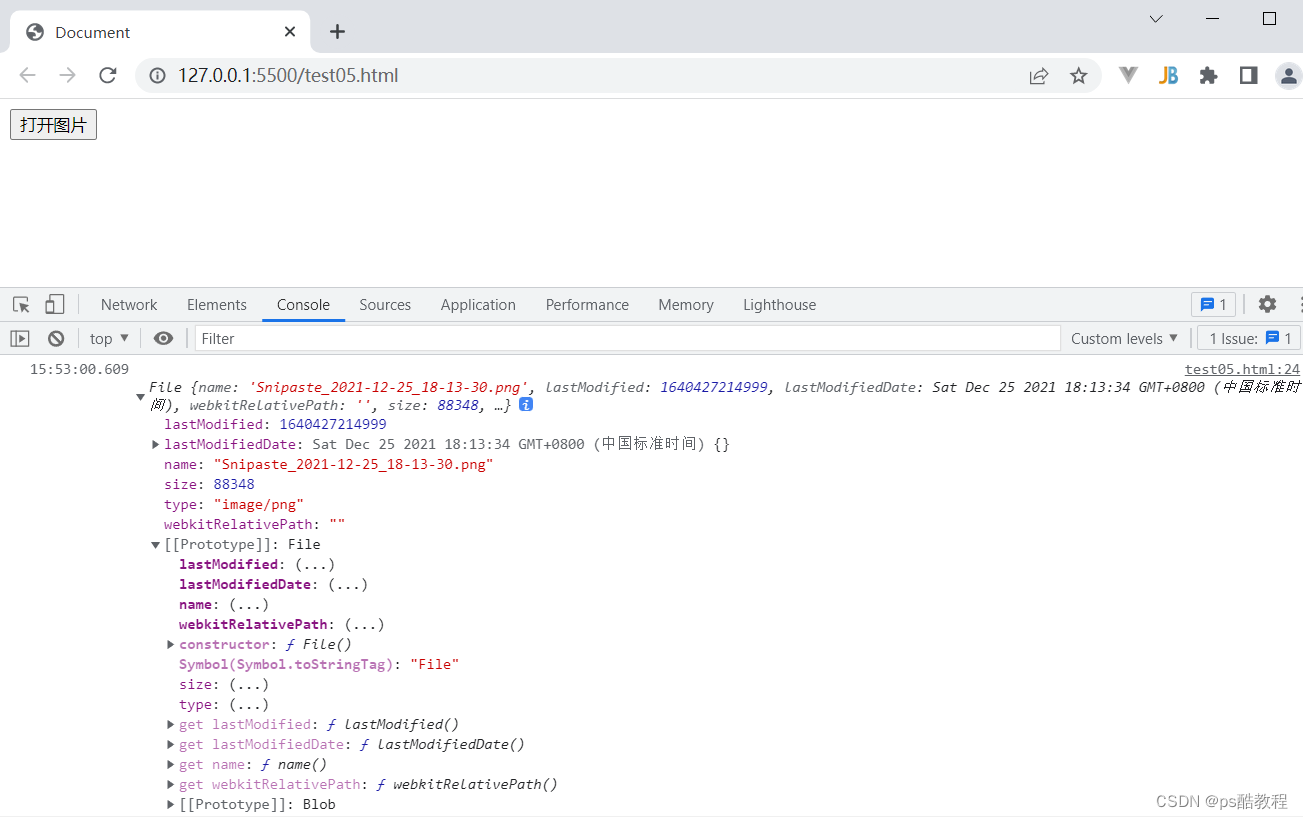Click the name value "Snipaste_2021-12-25_18-13-30.png" in the tree
This screenshot has height=819, width=1303.
click(x=353, y=465)
